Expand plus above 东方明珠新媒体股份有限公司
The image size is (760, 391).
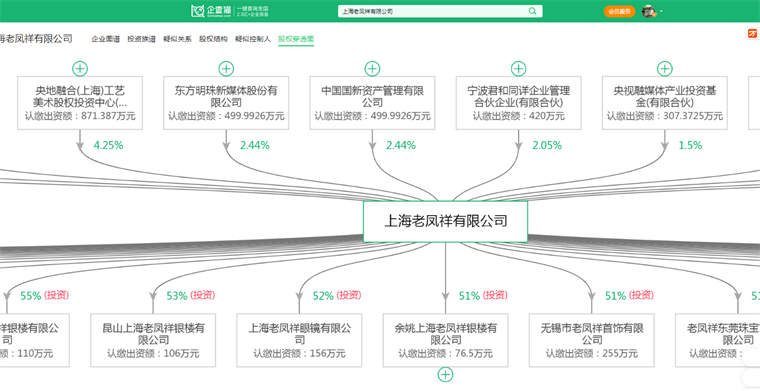point(226,68)
